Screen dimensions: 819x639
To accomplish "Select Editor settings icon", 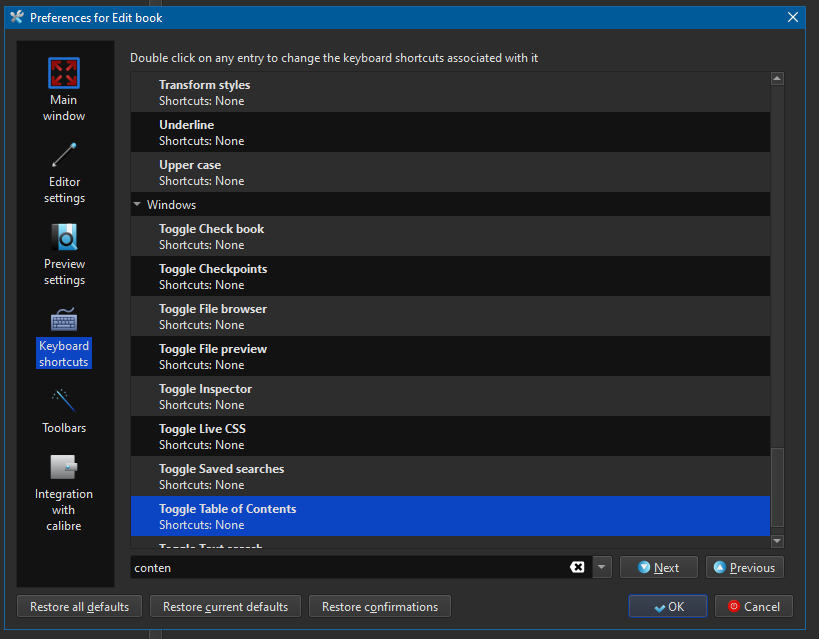I will click(64, 156).
